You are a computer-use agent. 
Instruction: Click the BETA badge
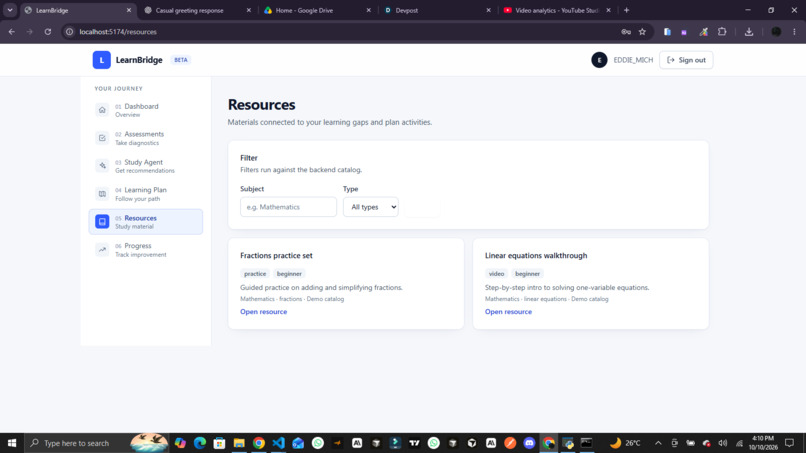pyautogui.click(x=180, y=60)
